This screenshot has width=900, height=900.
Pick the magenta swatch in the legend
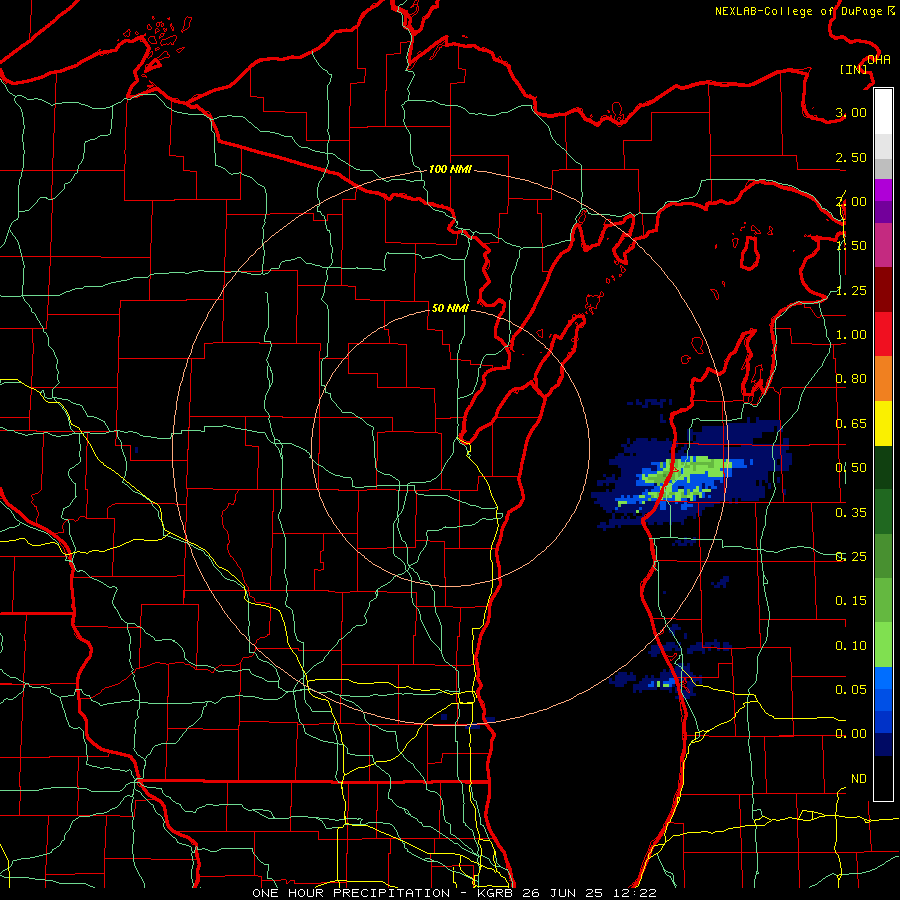[883, 190]
